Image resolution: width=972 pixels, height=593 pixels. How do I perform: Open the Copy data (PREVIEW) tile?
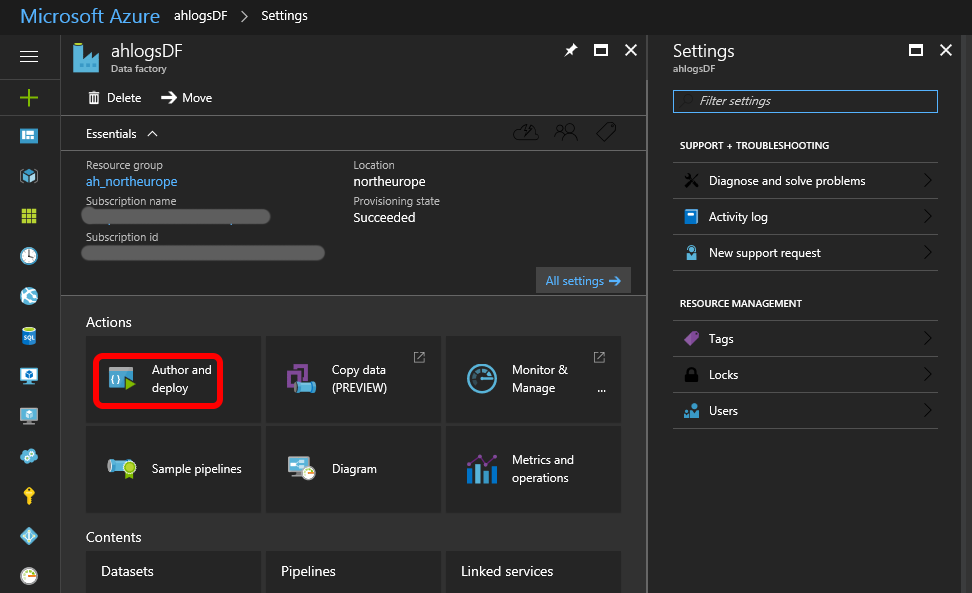point(353,379)
